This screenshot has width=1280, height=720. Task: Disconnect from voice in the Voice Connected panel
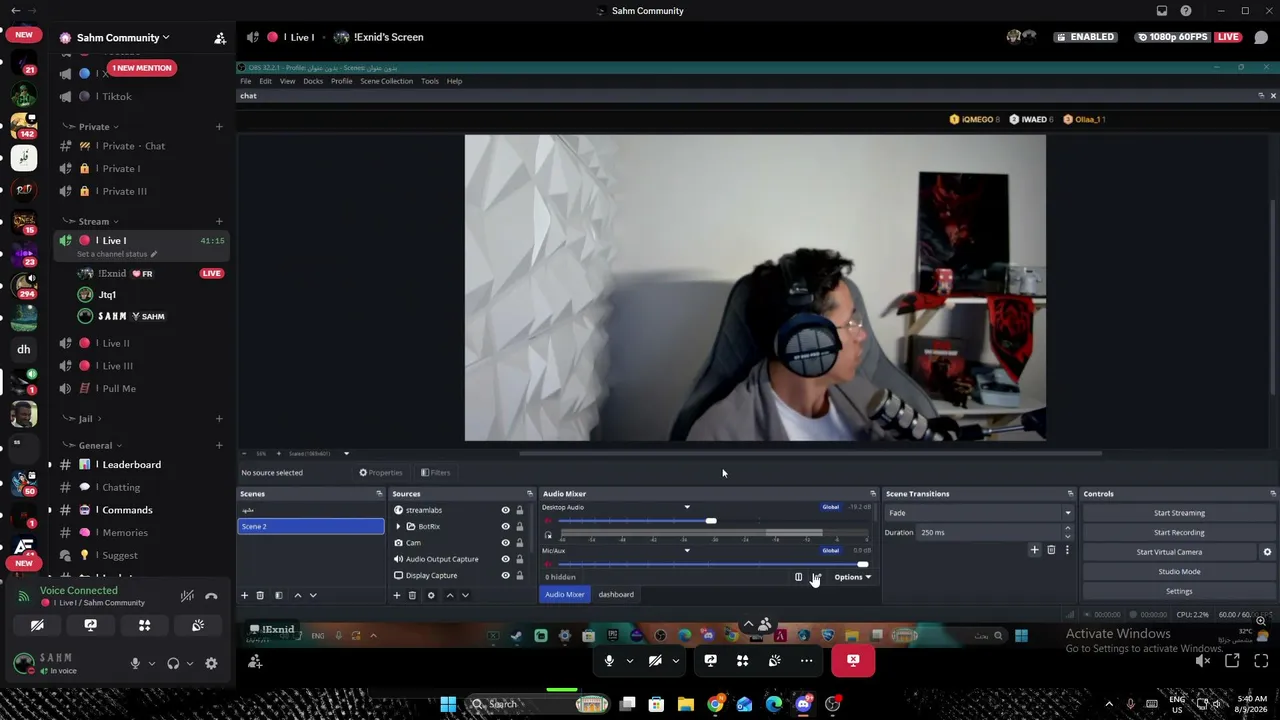211,596
